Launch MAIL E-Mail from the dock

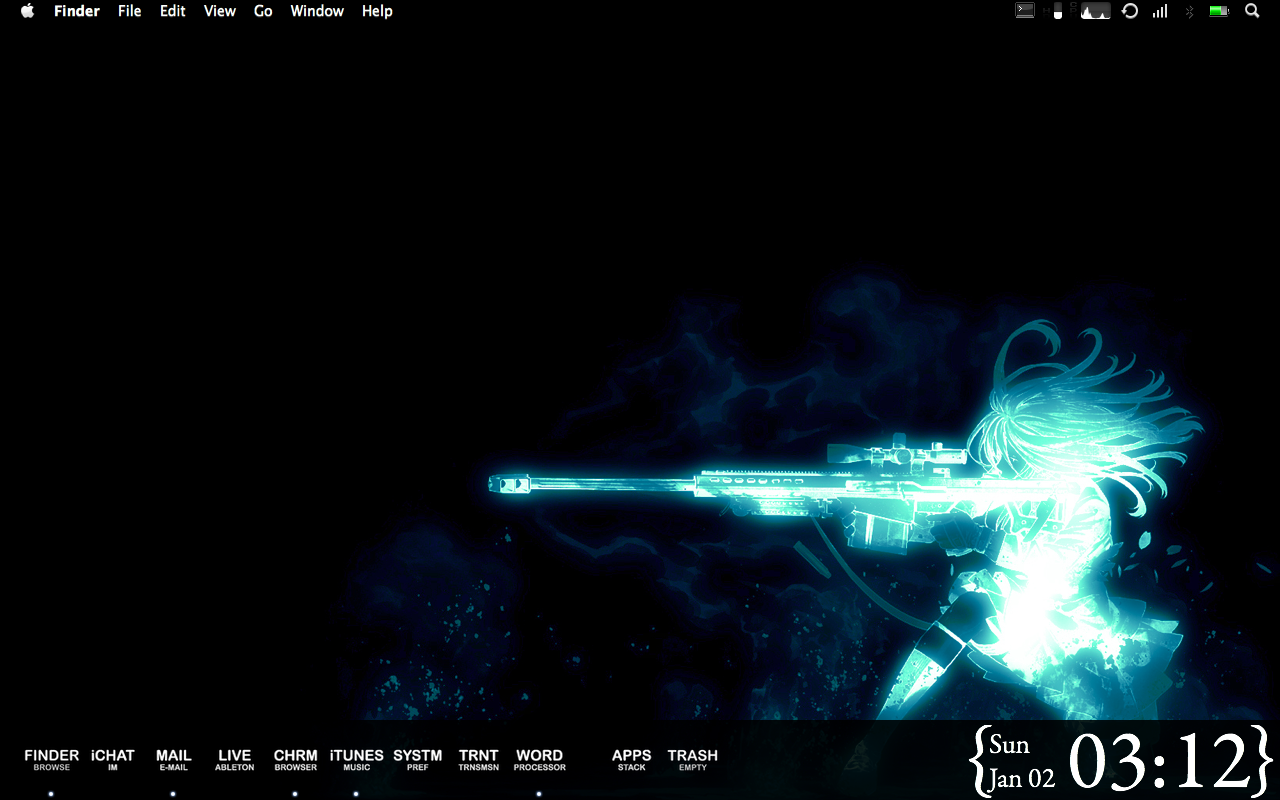(173, 760)
